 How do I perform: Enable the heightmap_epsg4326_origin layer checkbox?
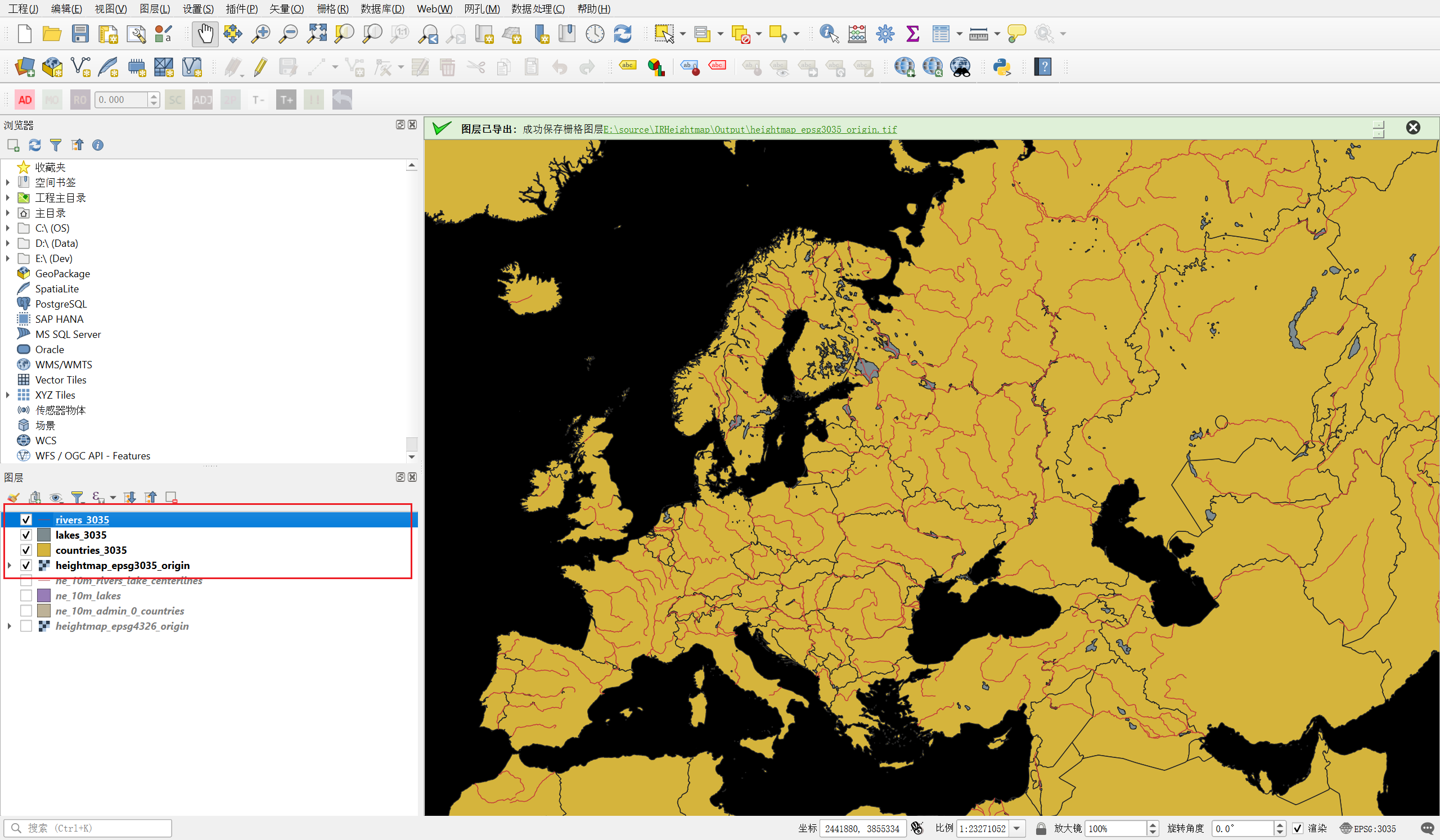click(26, 626)
